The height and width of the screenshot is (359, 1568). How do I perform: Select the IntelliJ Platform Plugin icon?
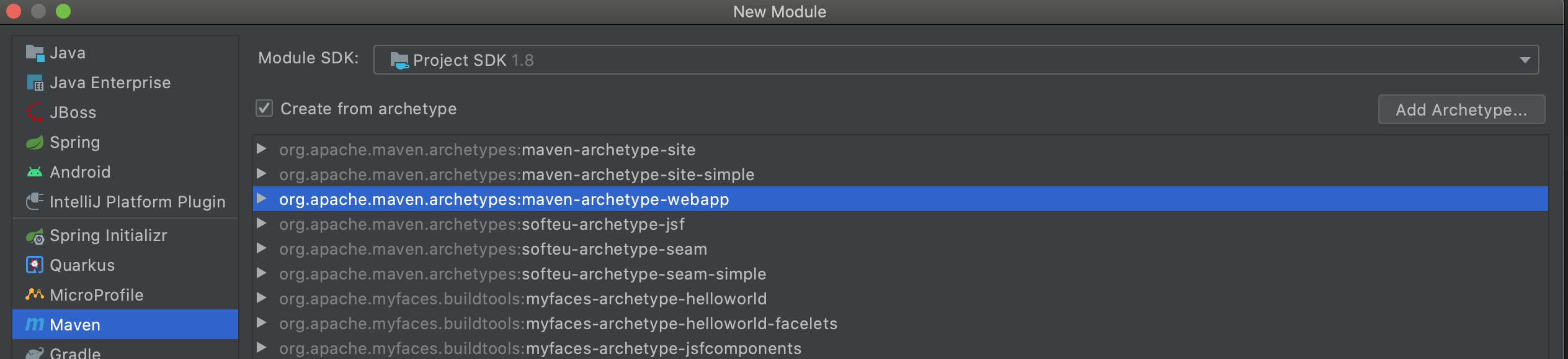pos(35,201)
